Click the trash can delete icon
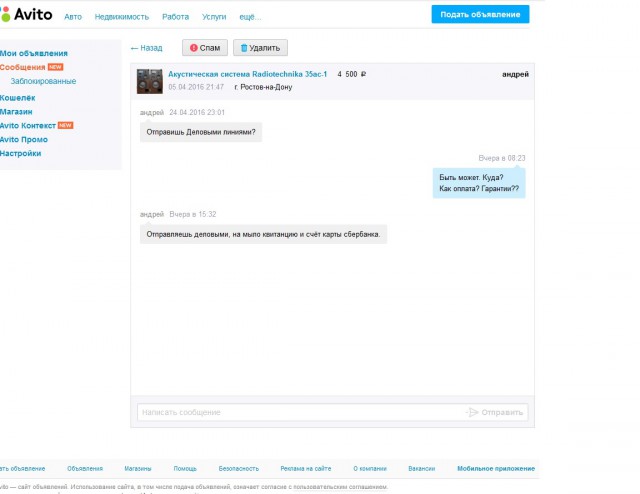This screenshot has height=494, width=640. pyautogui.click(x=244, y=48)
